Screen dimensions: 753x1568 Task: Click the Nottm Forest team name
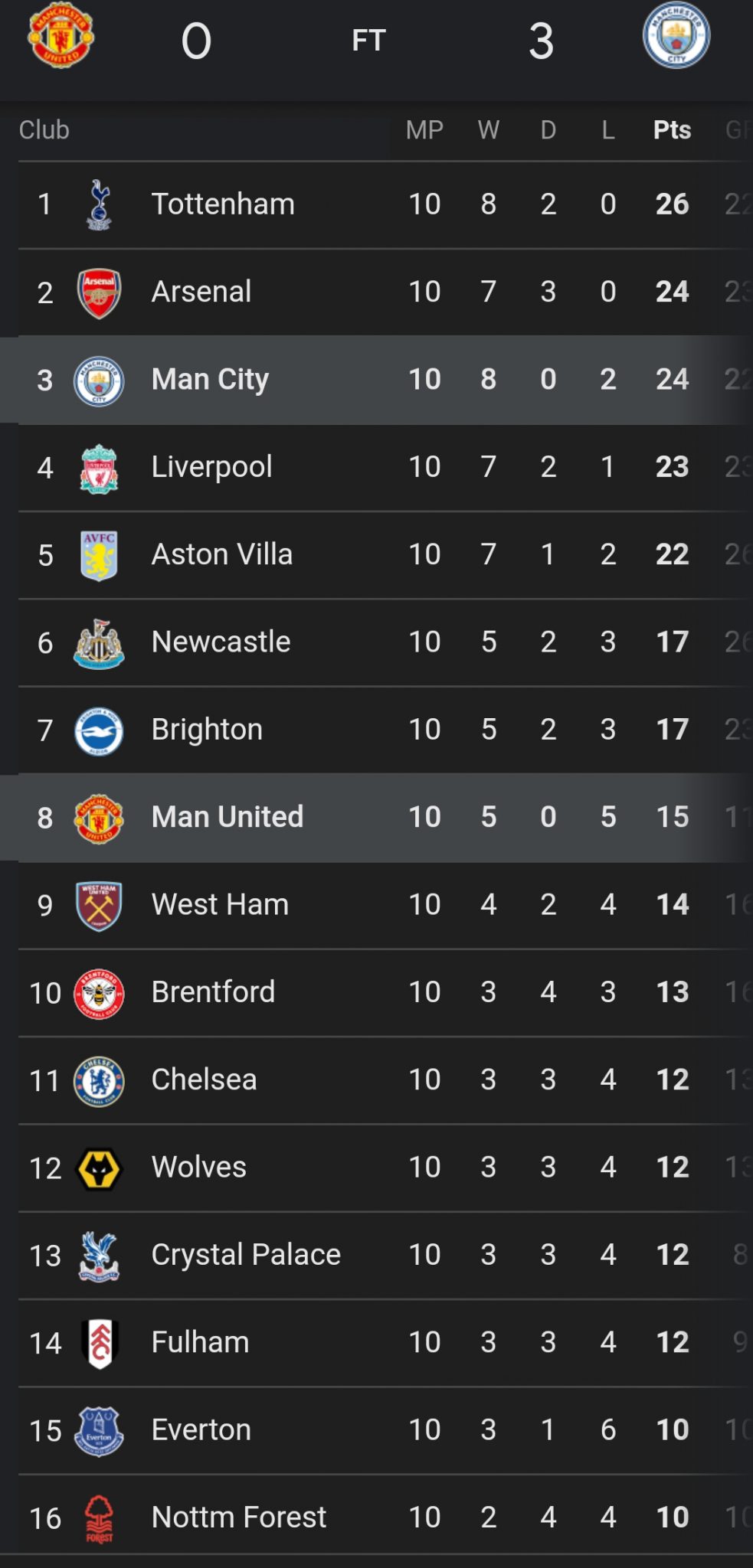pos(238,1517)
